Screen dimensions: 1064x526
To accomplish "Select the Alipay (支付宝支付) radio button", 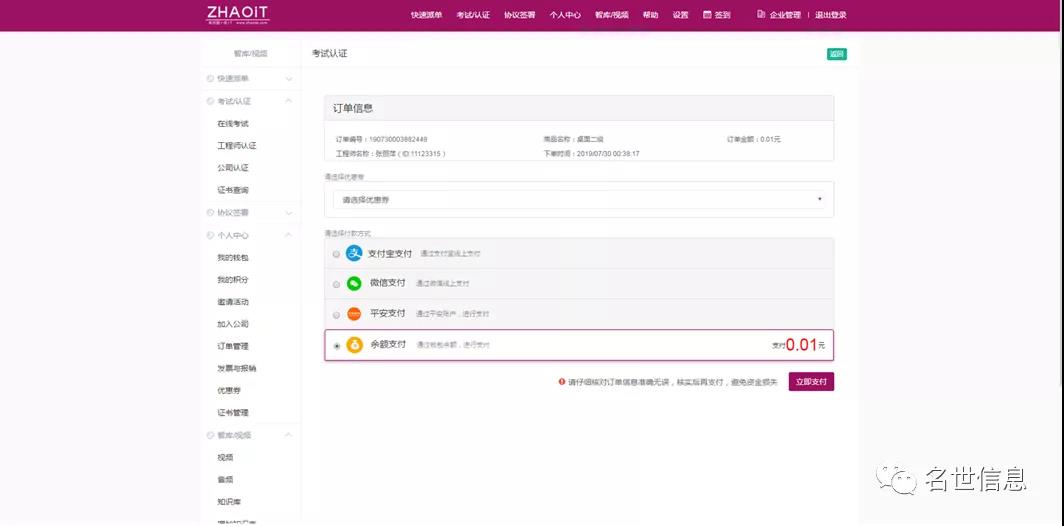I will [336, 254].
